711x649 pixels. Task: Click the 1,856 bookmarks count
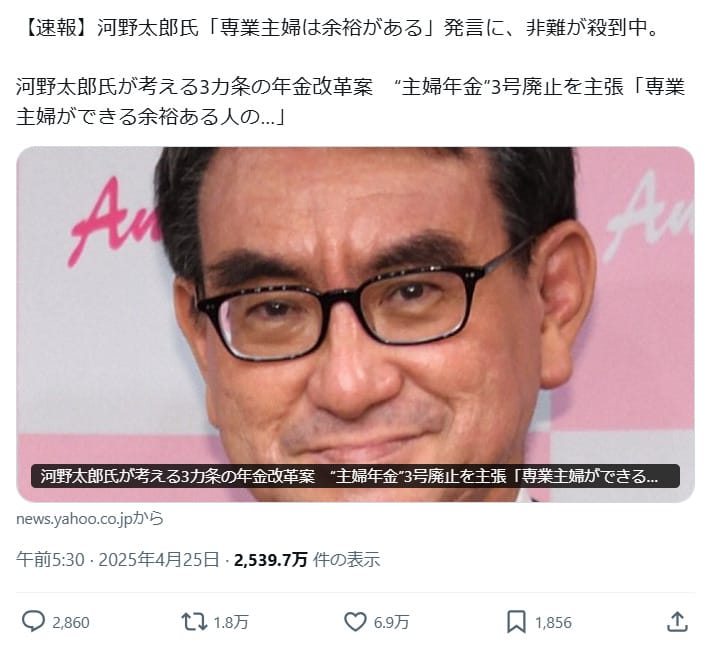[x=553, y=623]
